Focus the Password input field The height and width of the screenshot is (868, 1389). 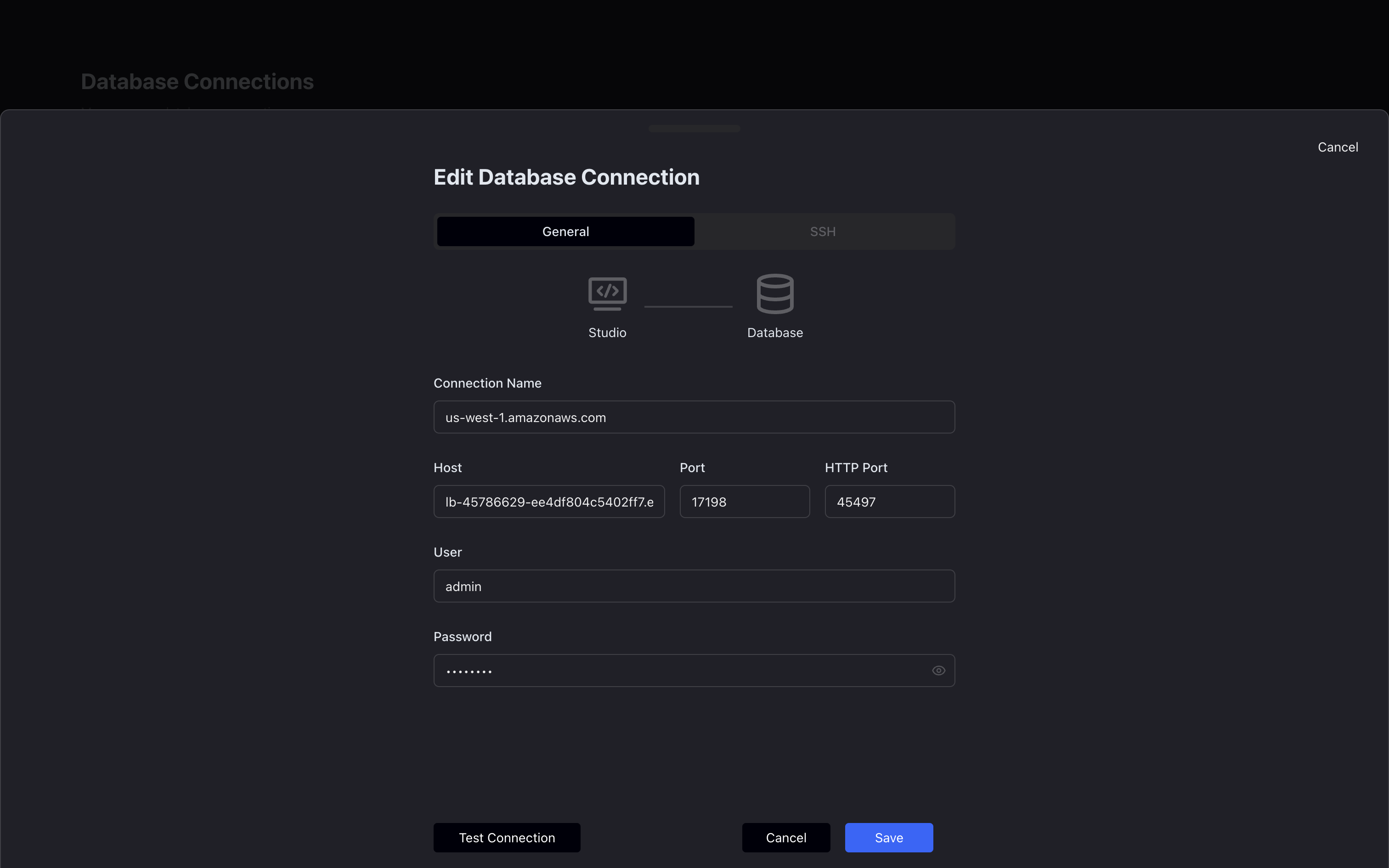pyautogui.click(x=694, y=671)
